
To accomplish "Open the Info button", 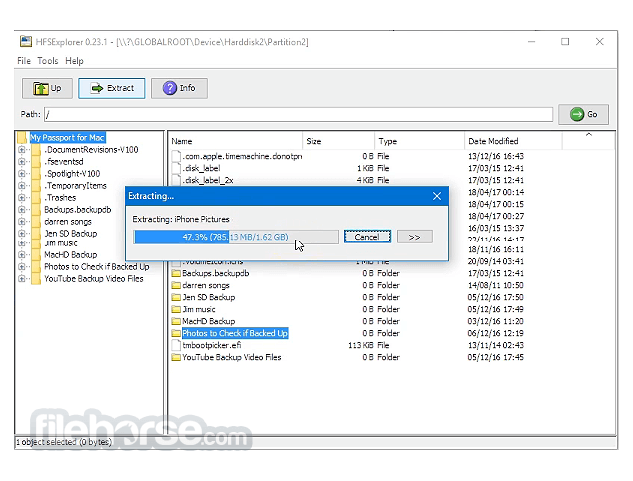I will [179, 88].
